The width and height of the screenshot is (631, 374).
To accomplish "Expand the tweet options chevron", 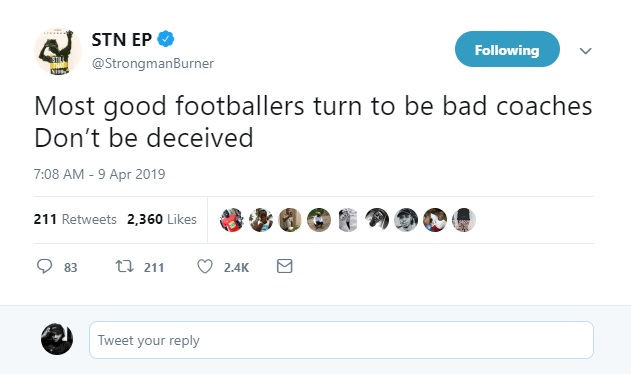I will 585,51.
